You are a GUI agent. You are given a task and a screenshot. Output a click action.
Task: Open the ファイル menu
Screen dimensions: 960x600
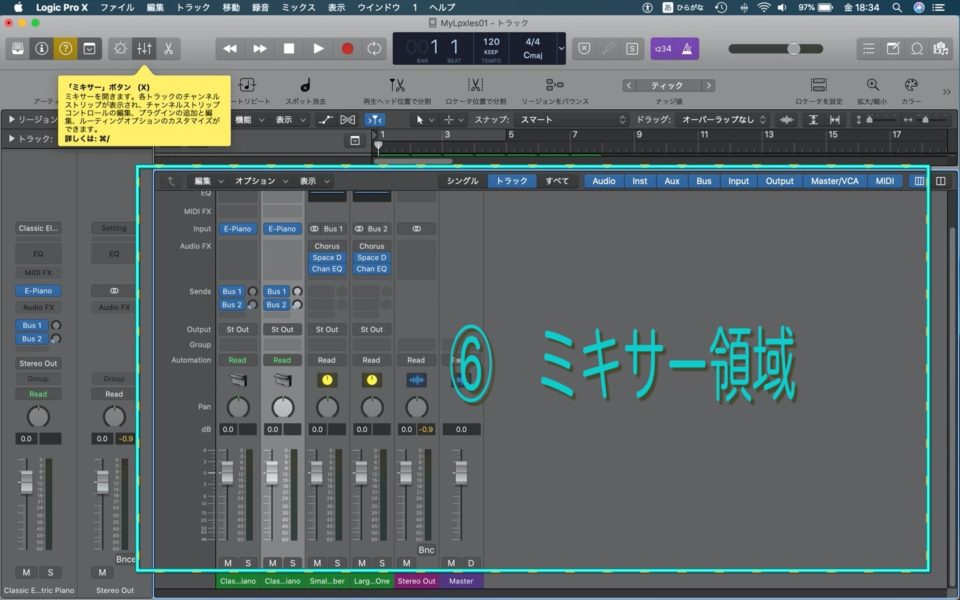tap(117, 7)
